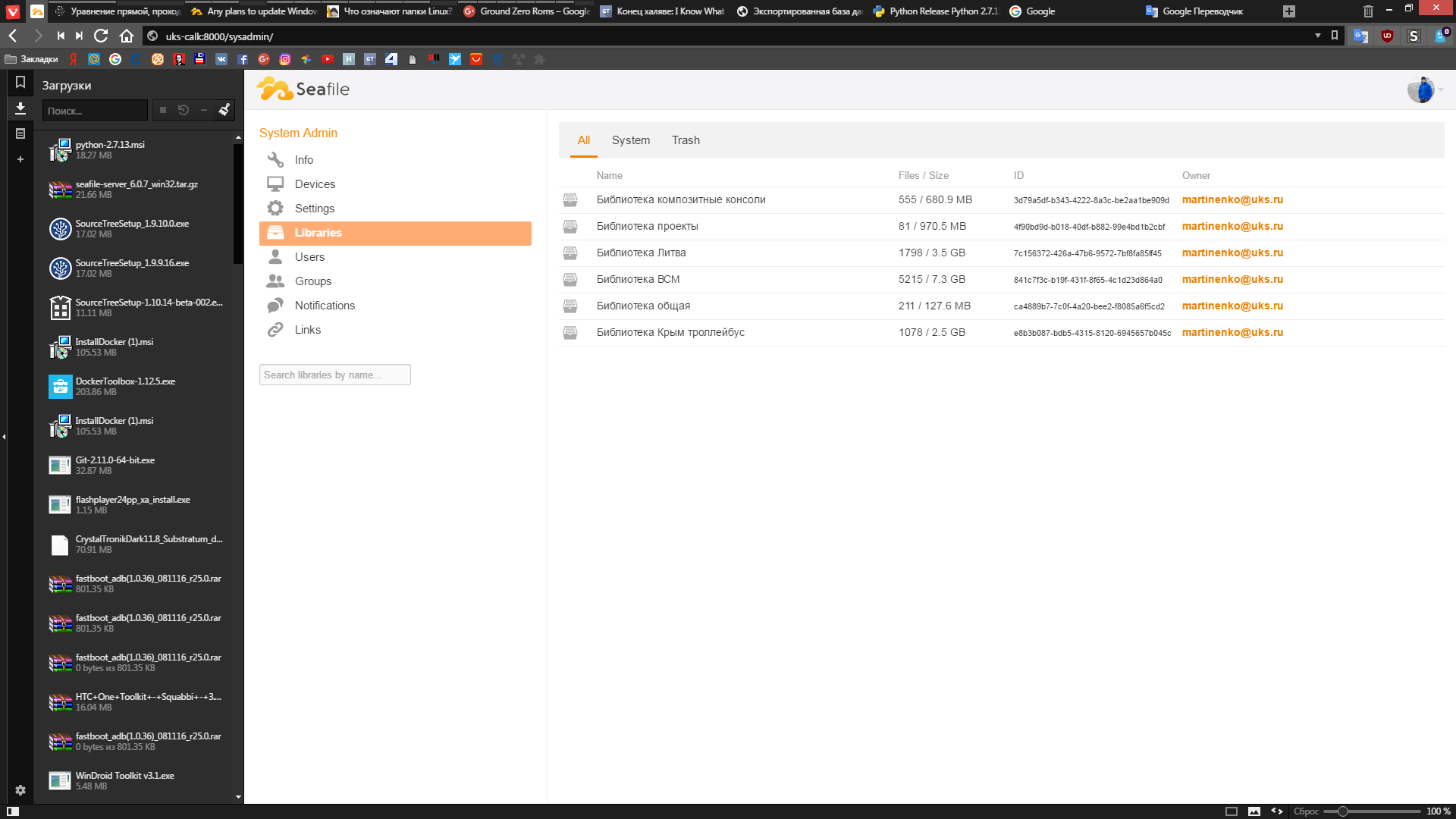The image size is (1456, 819).
Task: Select the All libraries tab
Action: point(583,139)
